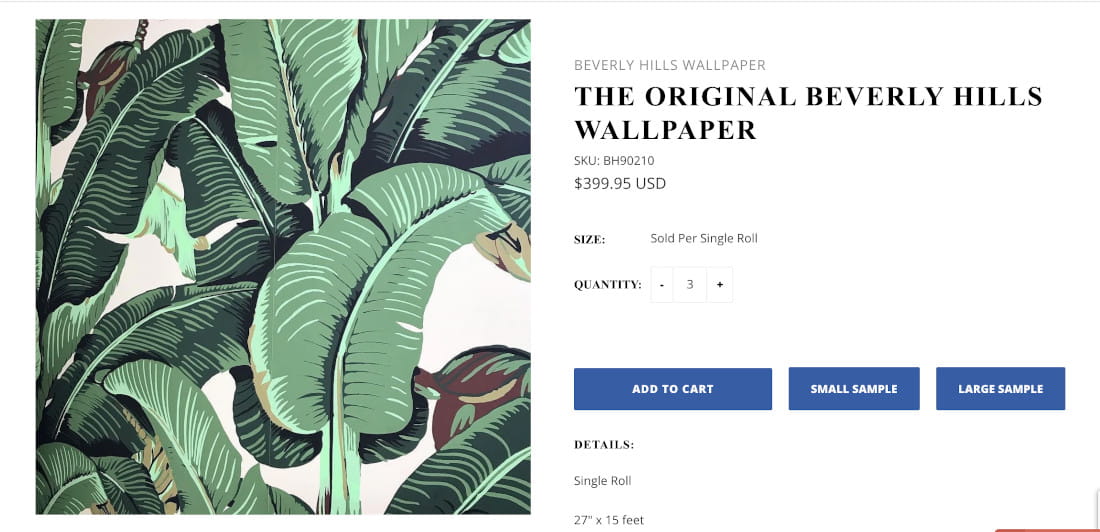The height and width of the screenshot is (532, 1100).
Task: Choose the Sold Per Single Roll size
Action: (704, 238)
